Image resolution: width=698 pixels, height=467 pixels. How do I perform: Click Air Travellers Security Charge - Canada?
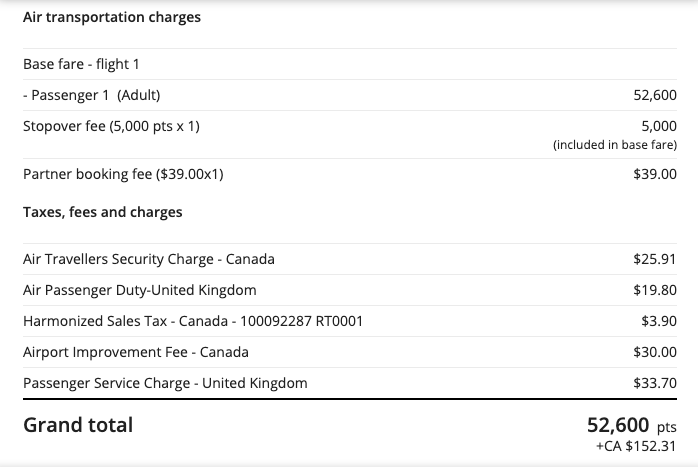[x=148, y=259]
